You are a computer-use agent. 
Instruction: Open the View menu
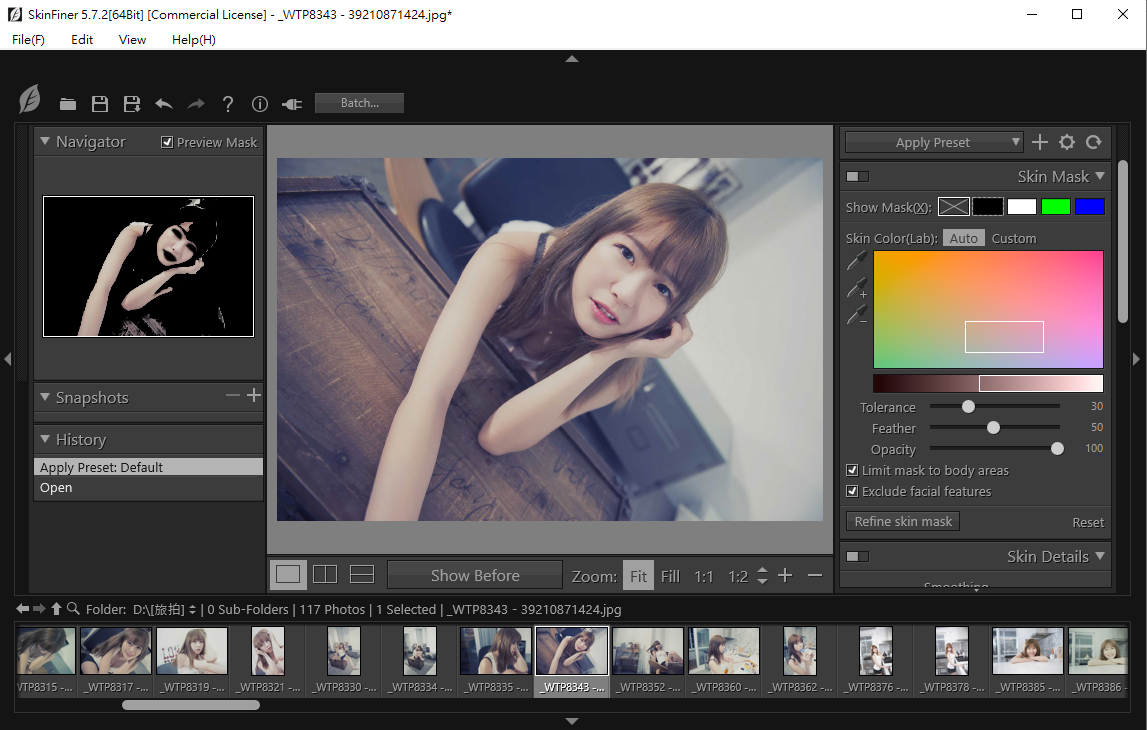tap(132, 40)
